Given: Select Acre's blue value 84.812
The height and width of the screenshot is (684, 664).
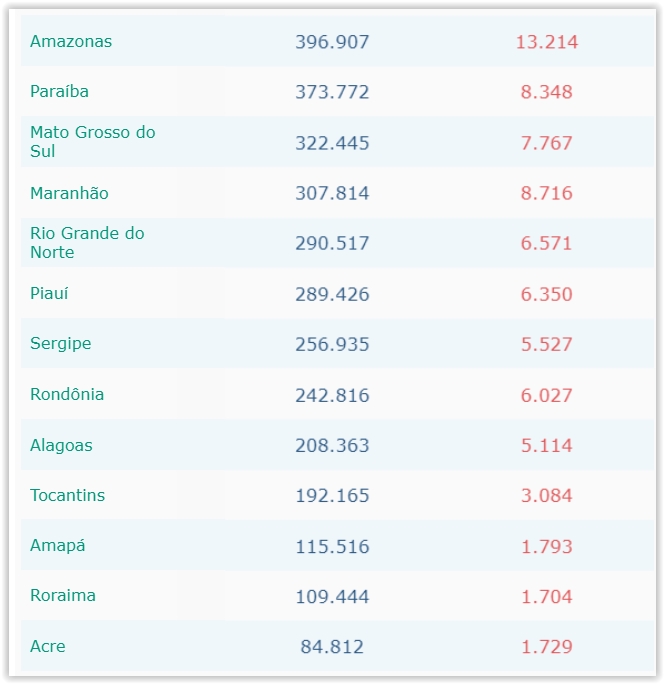Looking at the screenshot, I should click(332, 647).
